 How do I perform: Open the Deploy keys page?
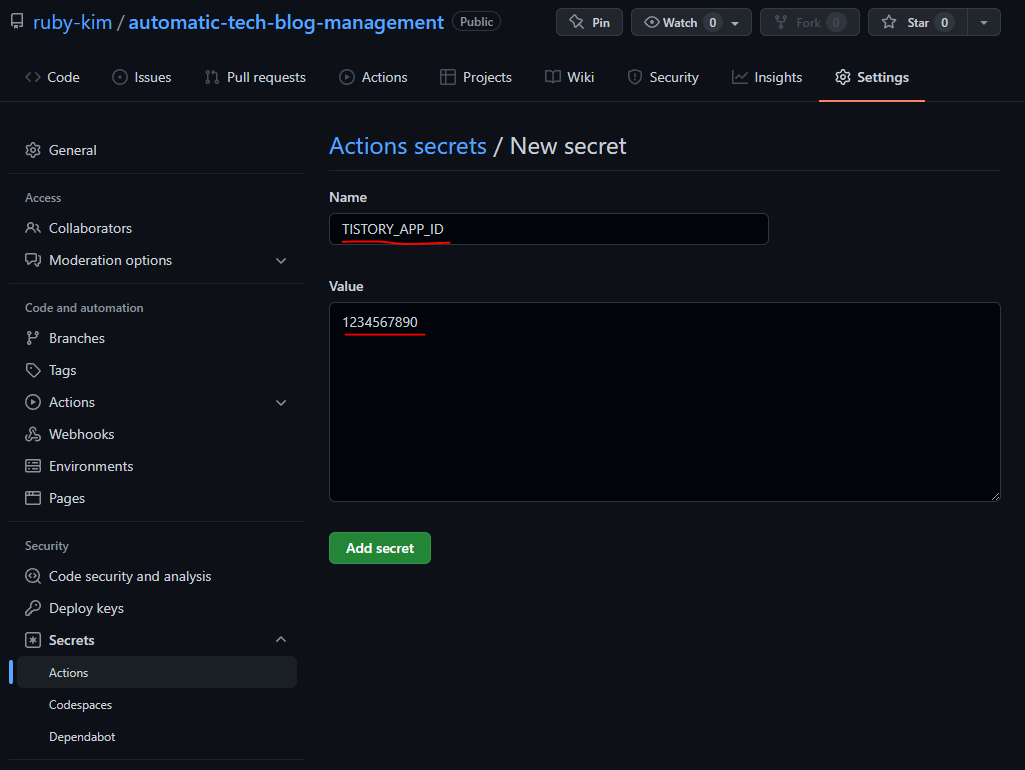point(157,608)
